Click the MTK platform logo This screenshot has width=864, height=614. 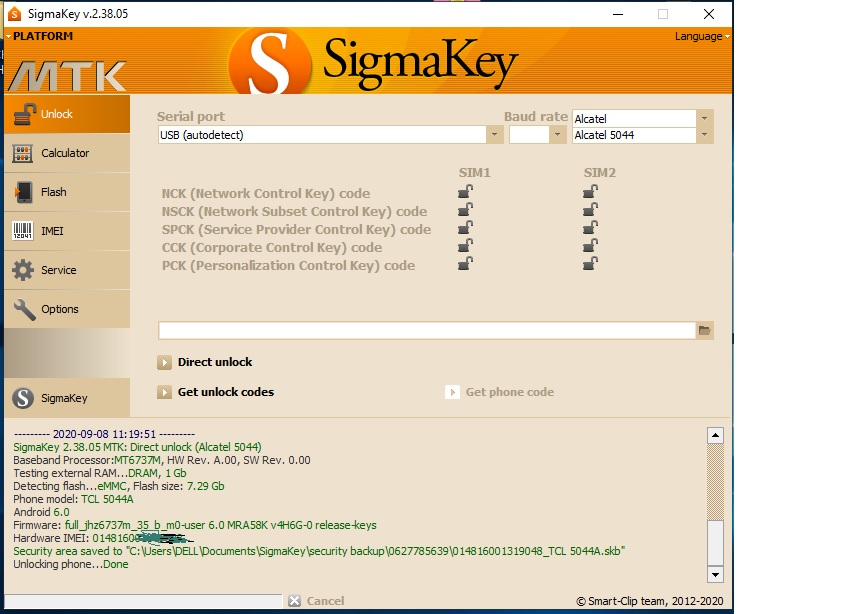click(68, 76)
